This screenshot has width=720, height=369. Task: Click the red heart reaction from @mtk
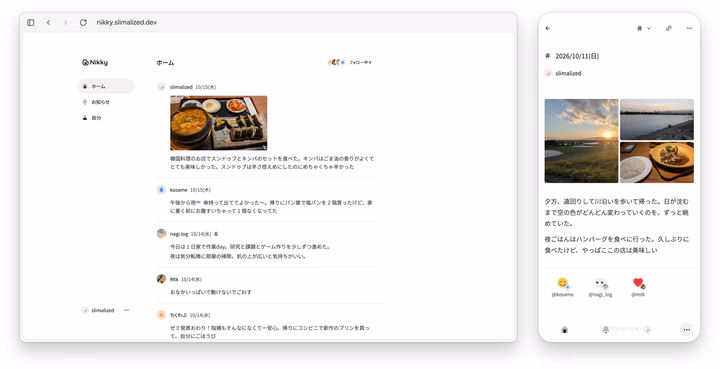638,283
